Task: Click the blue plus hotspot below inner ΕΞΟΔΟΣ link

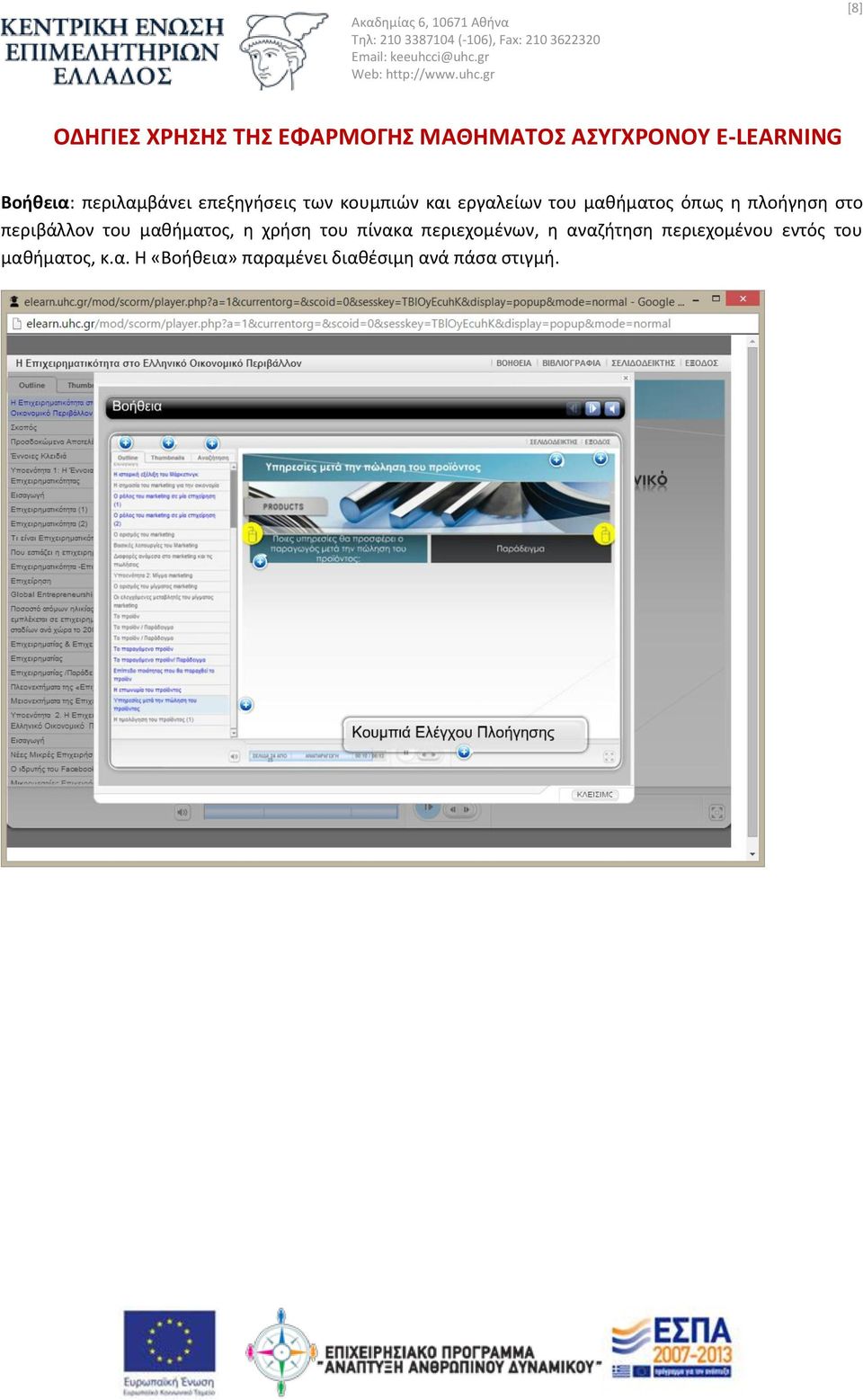Action: click(601, 459)
